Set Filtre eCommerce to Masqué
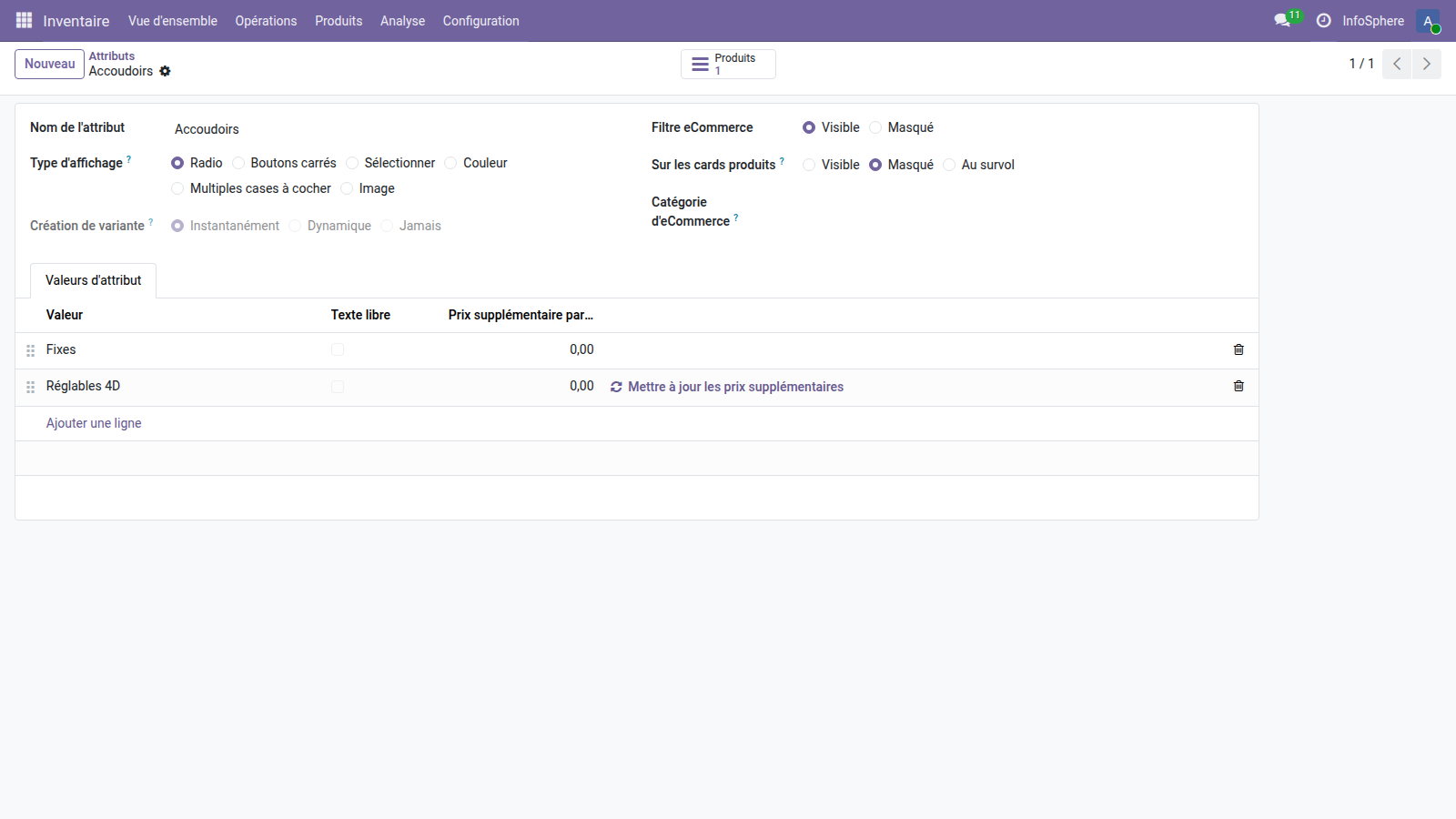This screenshot has height=819, width=1456. (x=875, y=127)
